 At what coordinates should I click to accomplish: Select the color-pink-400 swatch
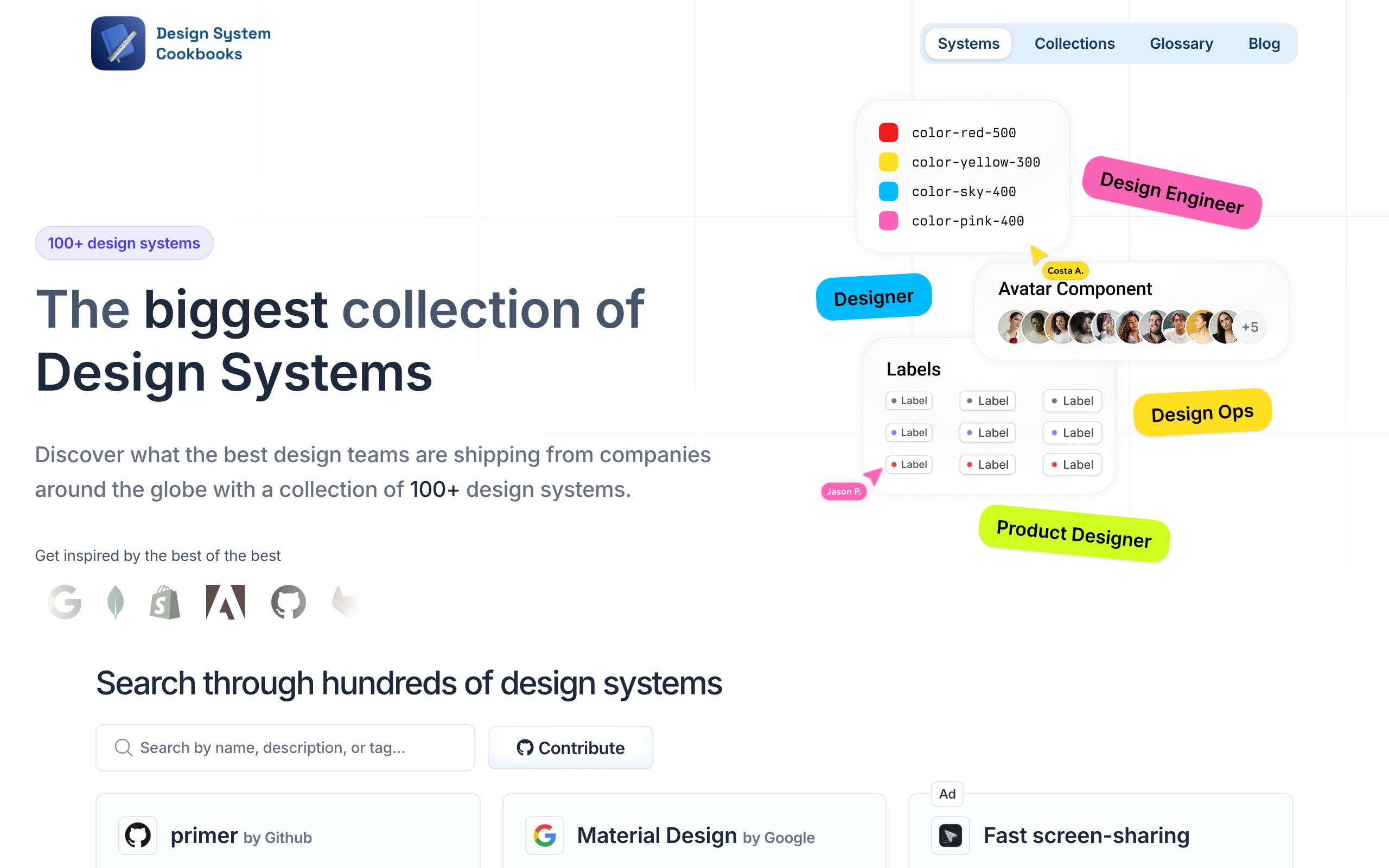point(889,220)
